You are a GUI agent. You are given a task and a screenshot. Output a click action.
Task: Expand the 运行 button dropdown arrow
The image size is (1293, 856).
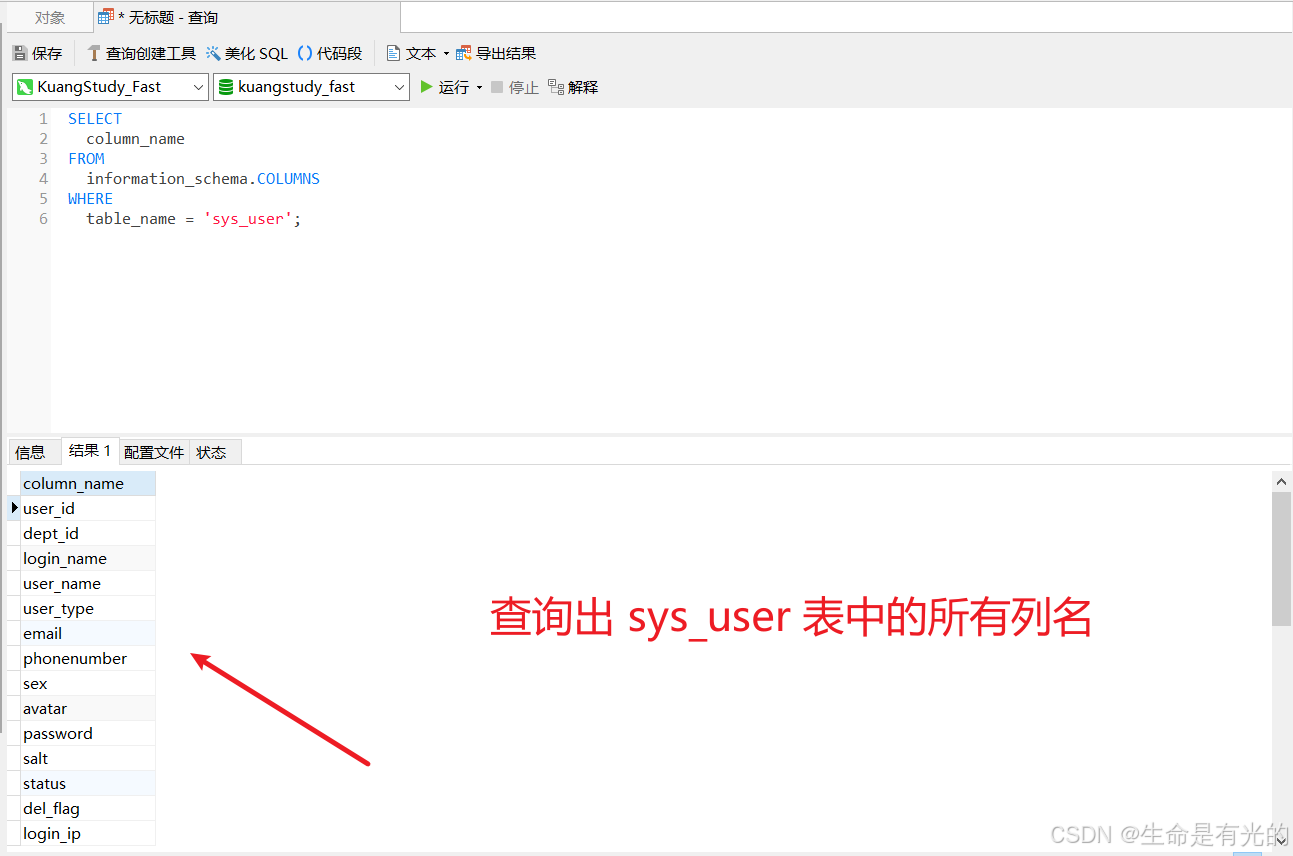pos(479,87)
